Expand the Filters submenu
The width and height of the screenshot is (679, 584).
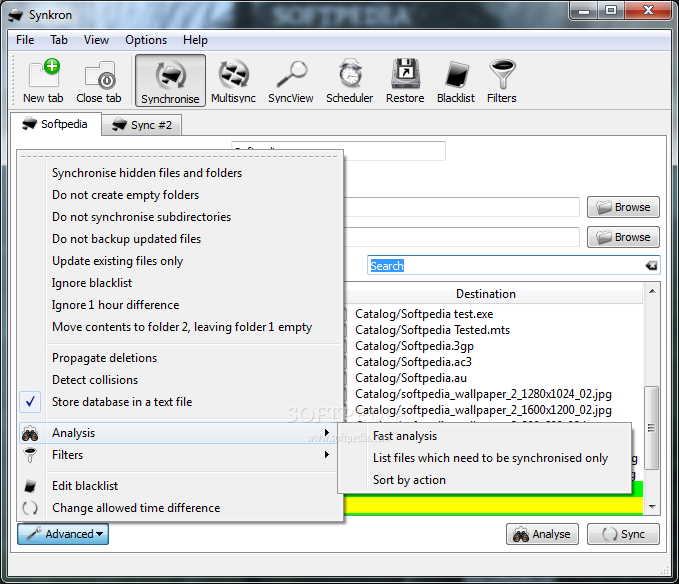coord(180,455)
